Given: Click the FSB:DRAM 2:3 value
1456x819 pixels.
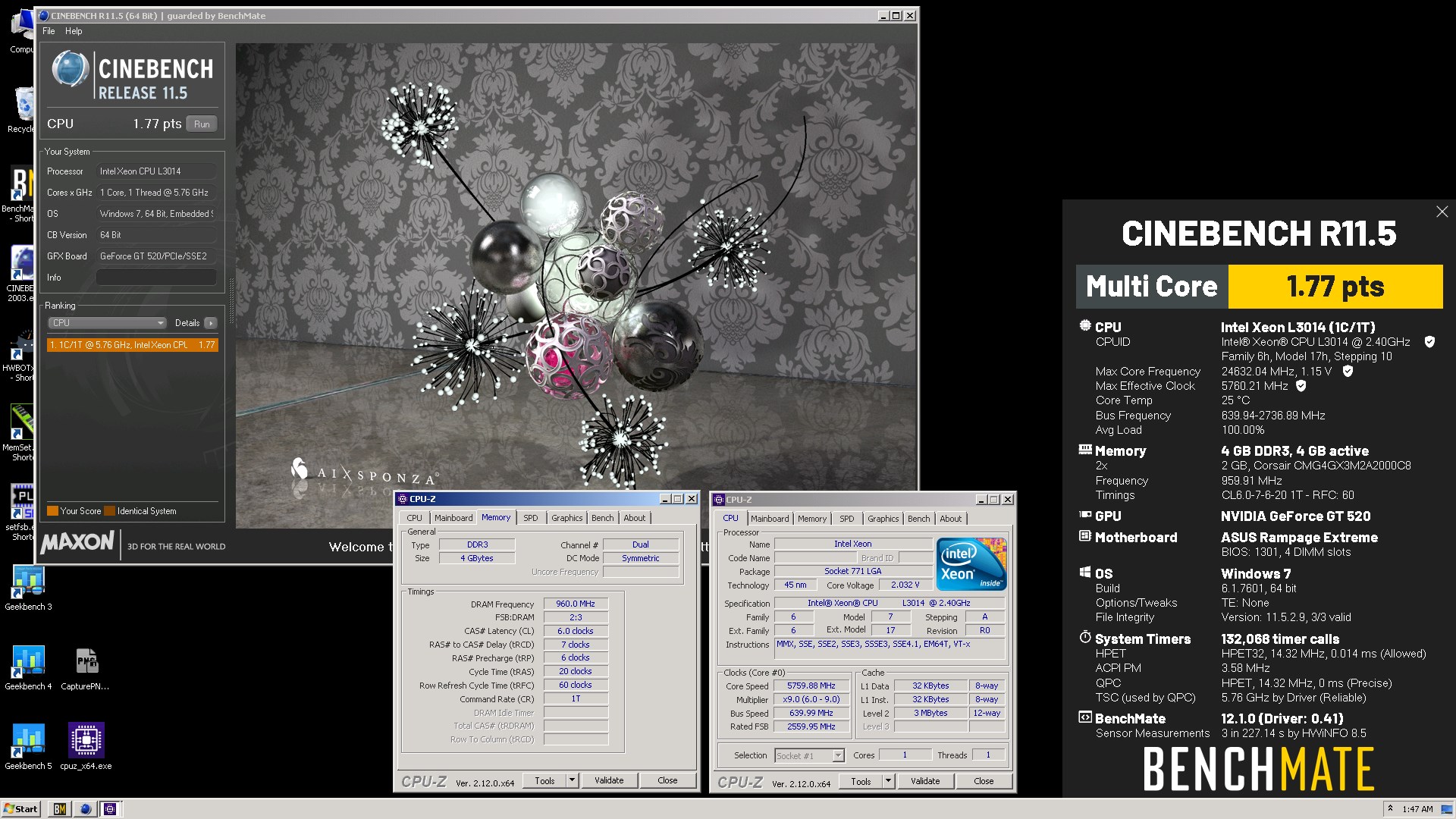Looking at the screenshot, I should (576, 617).
